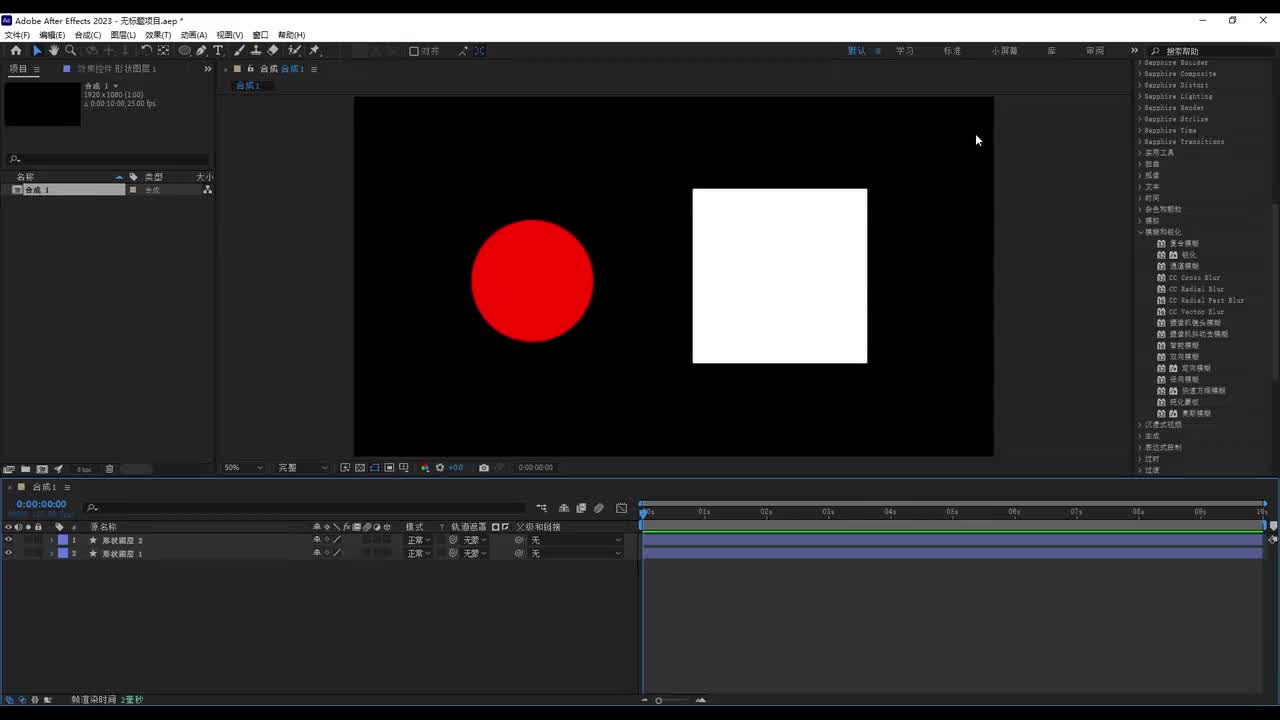Click the trash delete icon in Project panel
This screenshot has width=1280, height=720.
(x=110, y=469)
